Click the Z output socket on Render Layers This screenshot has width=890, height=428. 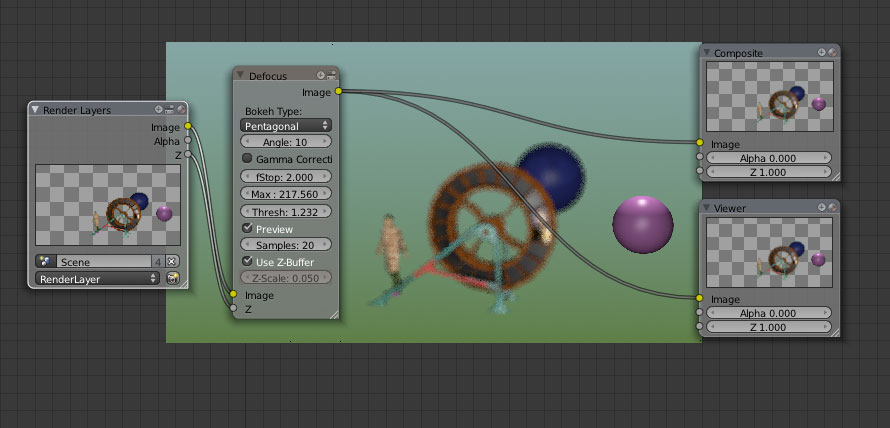point(188,155)
